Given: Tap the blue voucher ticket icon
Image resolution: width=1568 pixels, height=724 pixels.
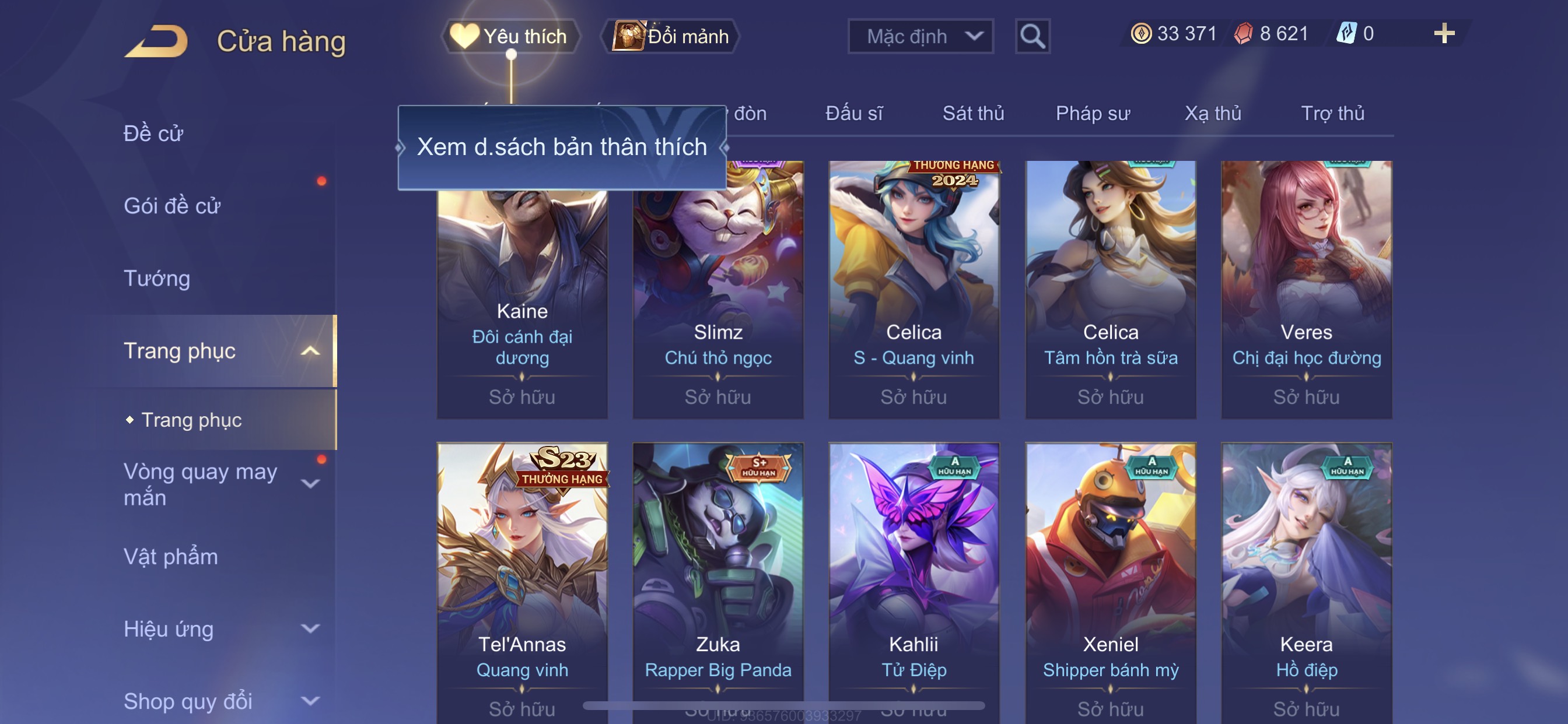Looking at the screenshot, I should [x=1346, y=33].
